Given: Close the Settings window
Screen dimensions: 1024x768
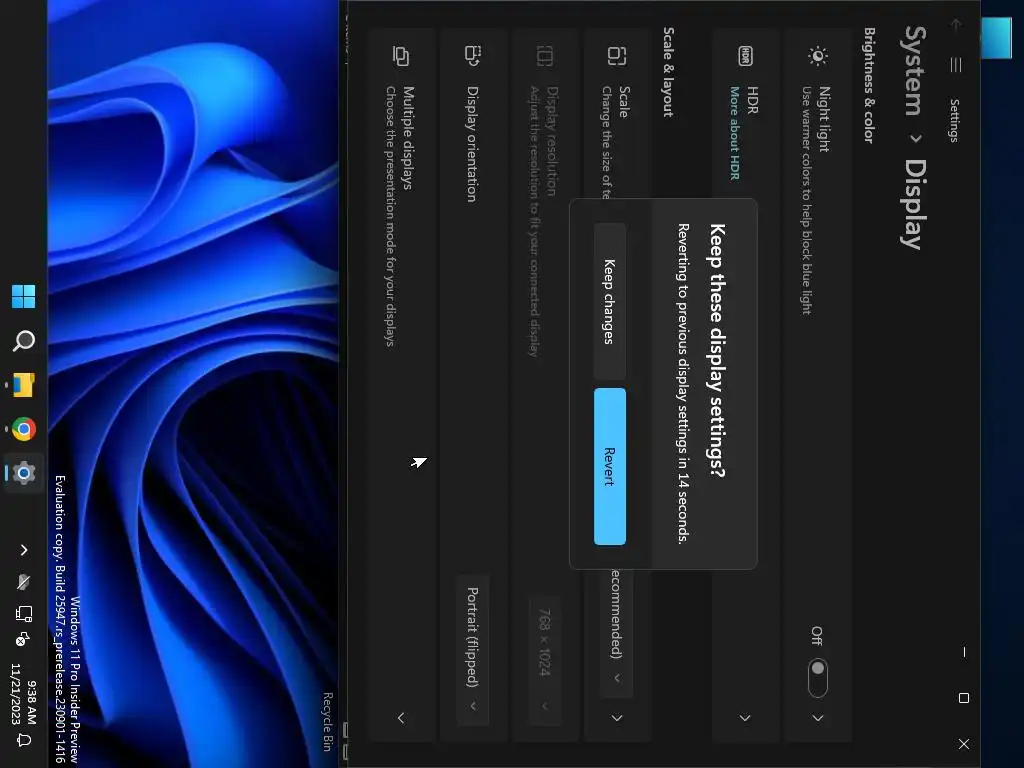Looking at the screenshot, I should pos(964,743).
